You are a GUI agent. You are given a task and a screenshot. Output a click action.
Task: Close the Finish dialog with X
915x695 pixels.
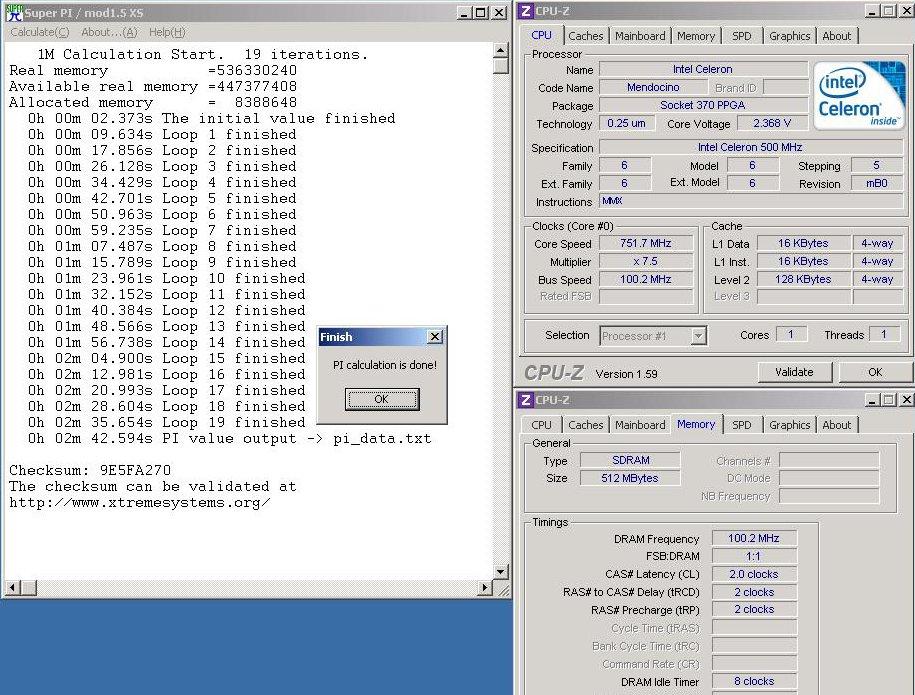435,337
